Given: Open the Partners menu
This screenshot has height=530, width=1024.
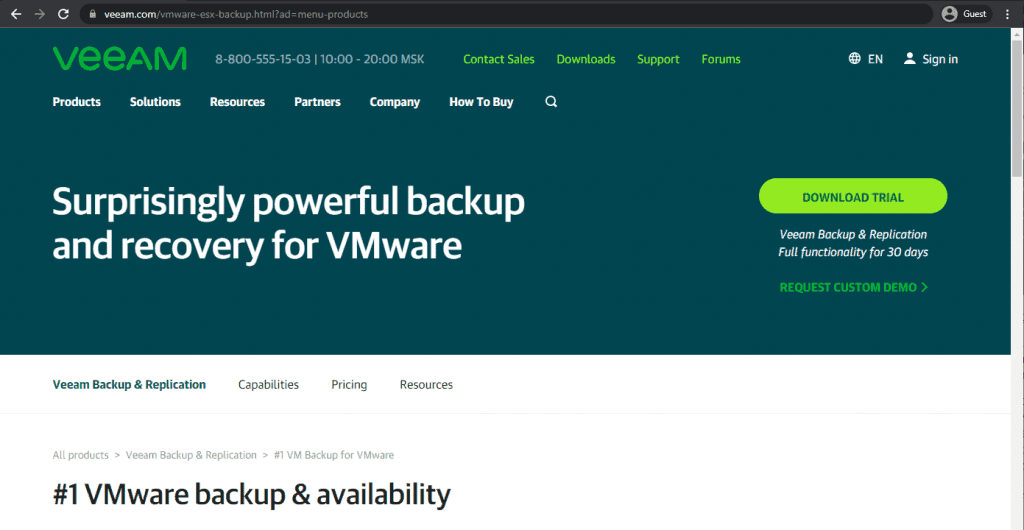Looking at the screenshot, I should point(317,102).
